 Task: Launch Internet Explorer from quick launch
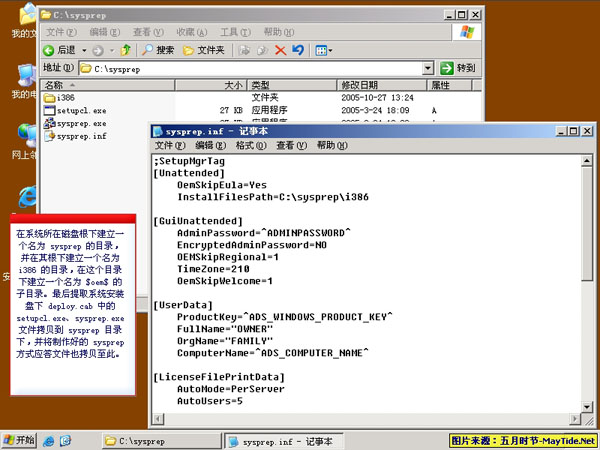tap(48, 441)
